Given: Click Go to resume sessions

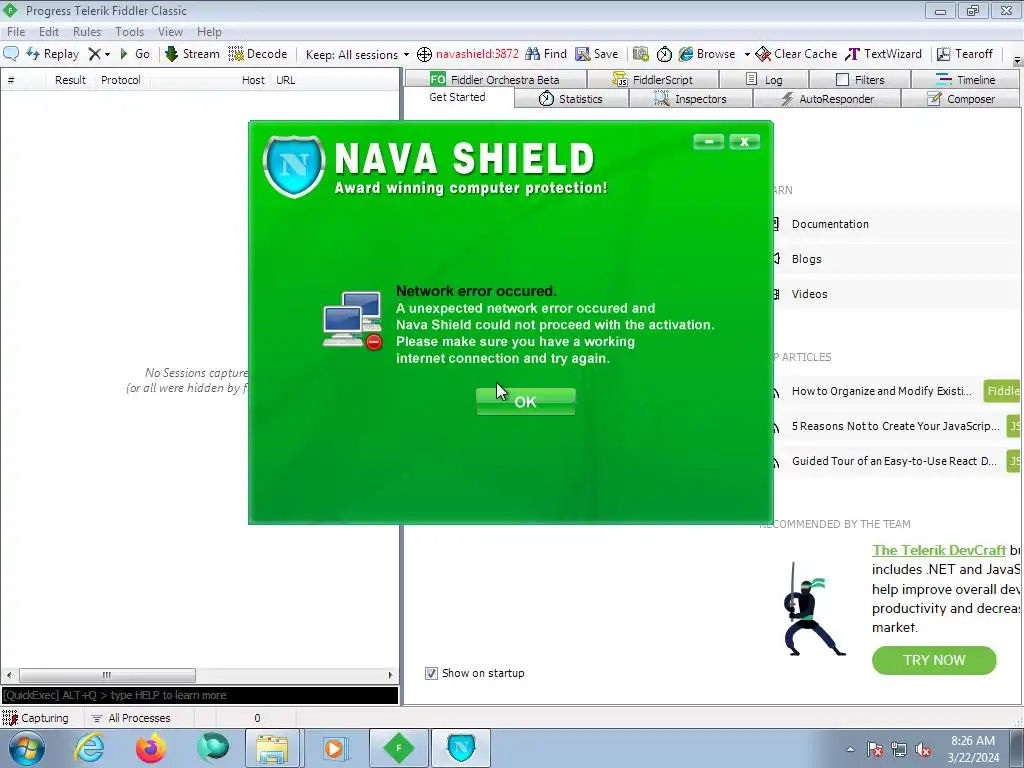Looking at the screenshot, I should [x=135, y=54].
